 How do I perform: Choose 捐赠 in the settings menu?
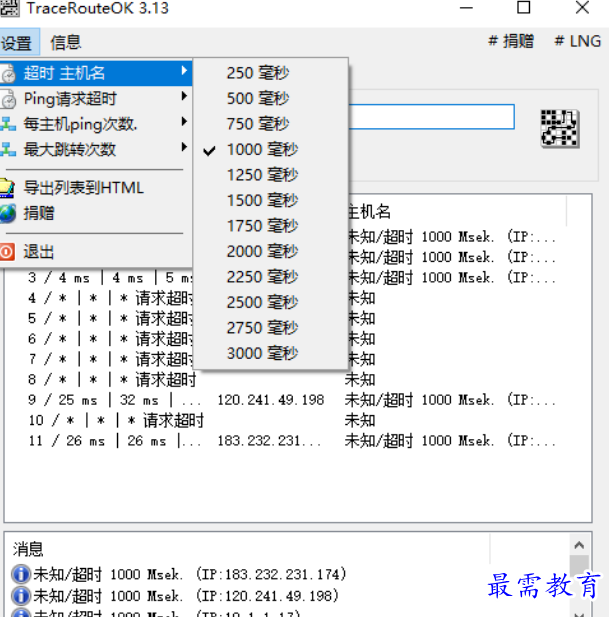click(96, 213)
